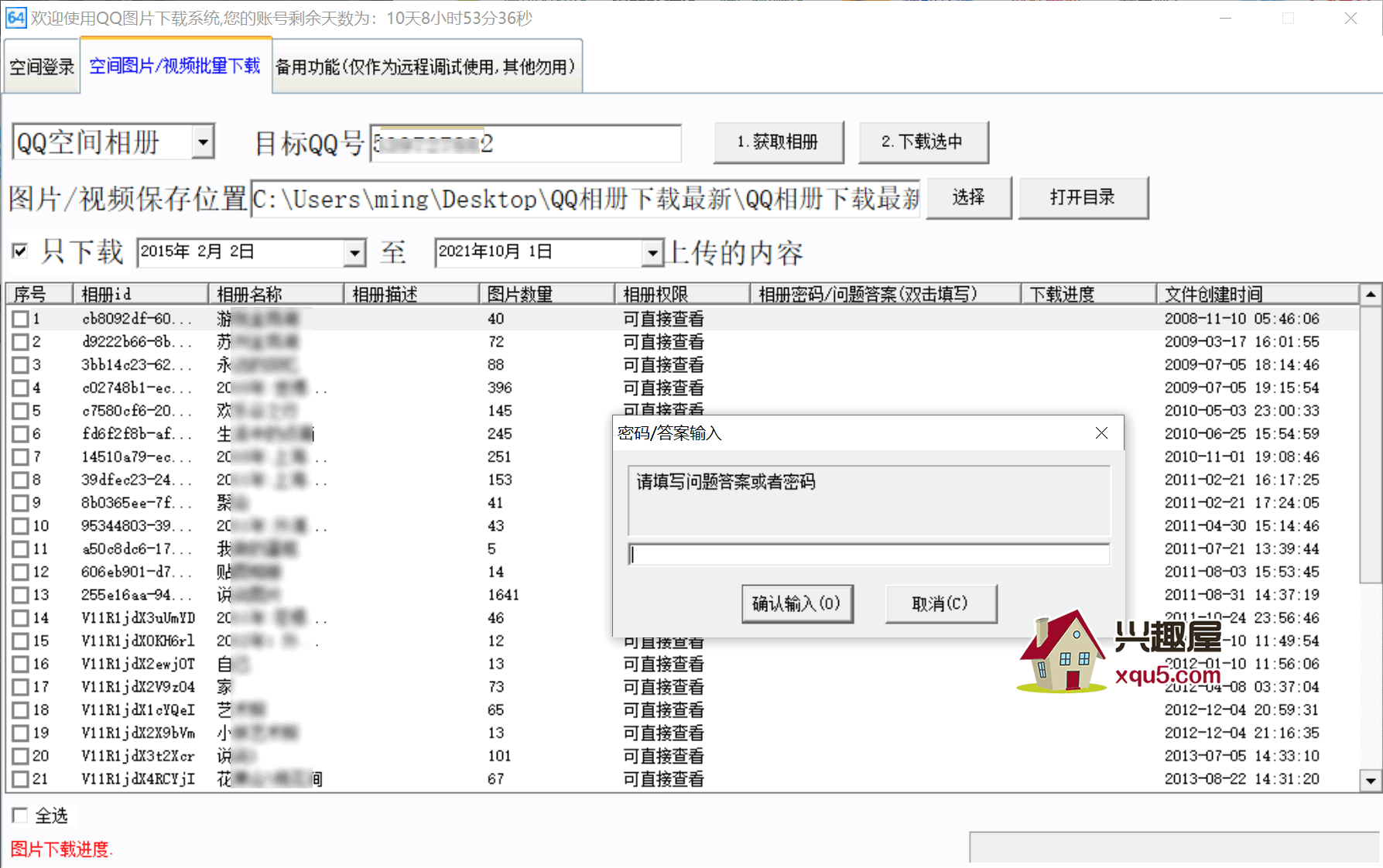The image size is (1383, 868).
Task: Check the checkbox for row 2
Action: click(20, 342)
